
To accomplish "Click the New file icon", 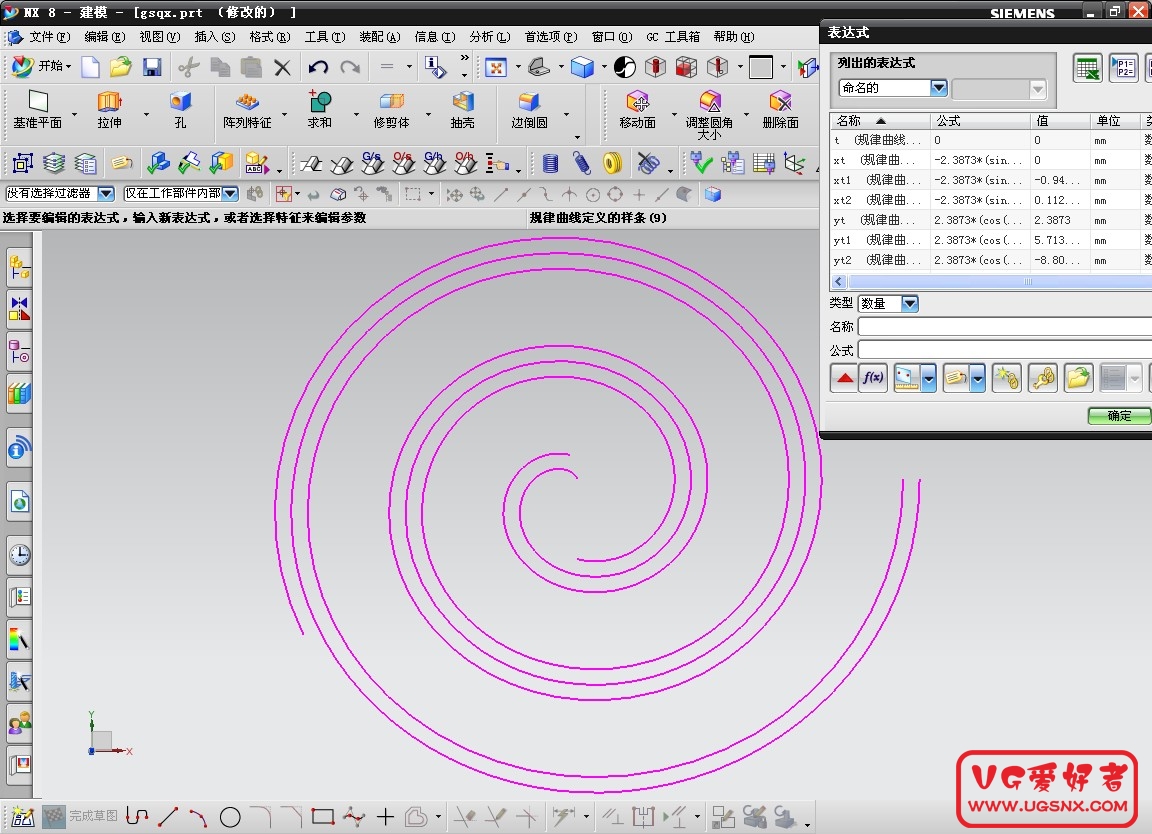I will [x=90, y=68].
